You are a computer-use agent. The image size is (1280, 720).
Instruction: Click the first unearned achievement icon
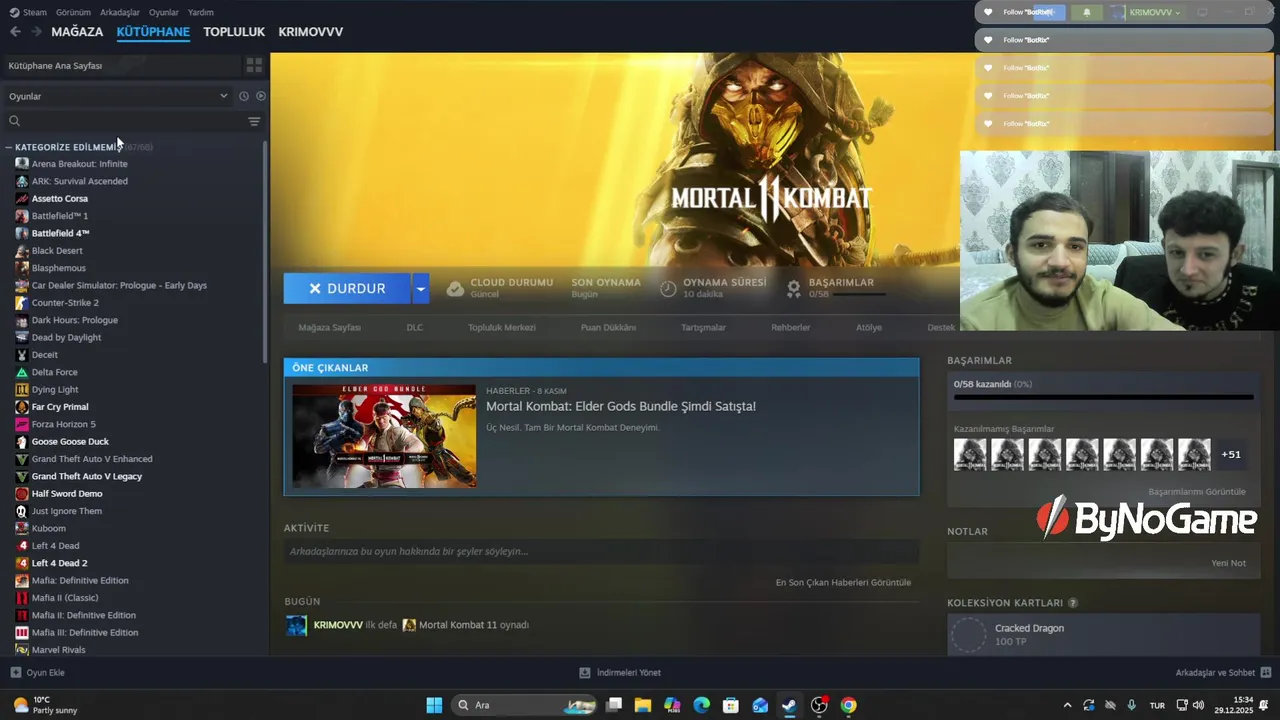pos(970,454)
